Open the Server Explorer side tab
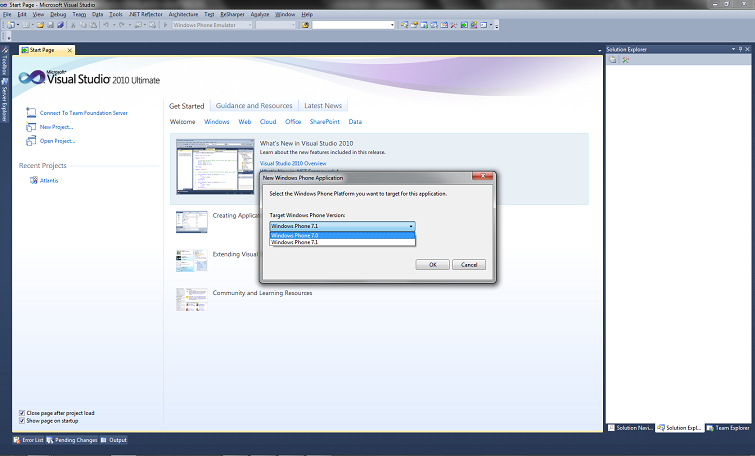The image size is (755, 456). click(x=4, y=100)
